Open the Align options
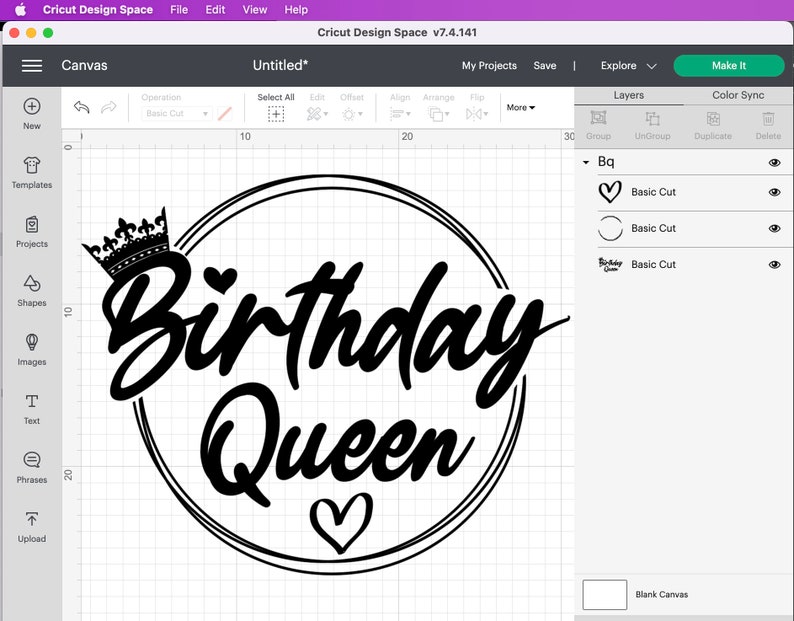794x621 pixels. click(400, 114)
